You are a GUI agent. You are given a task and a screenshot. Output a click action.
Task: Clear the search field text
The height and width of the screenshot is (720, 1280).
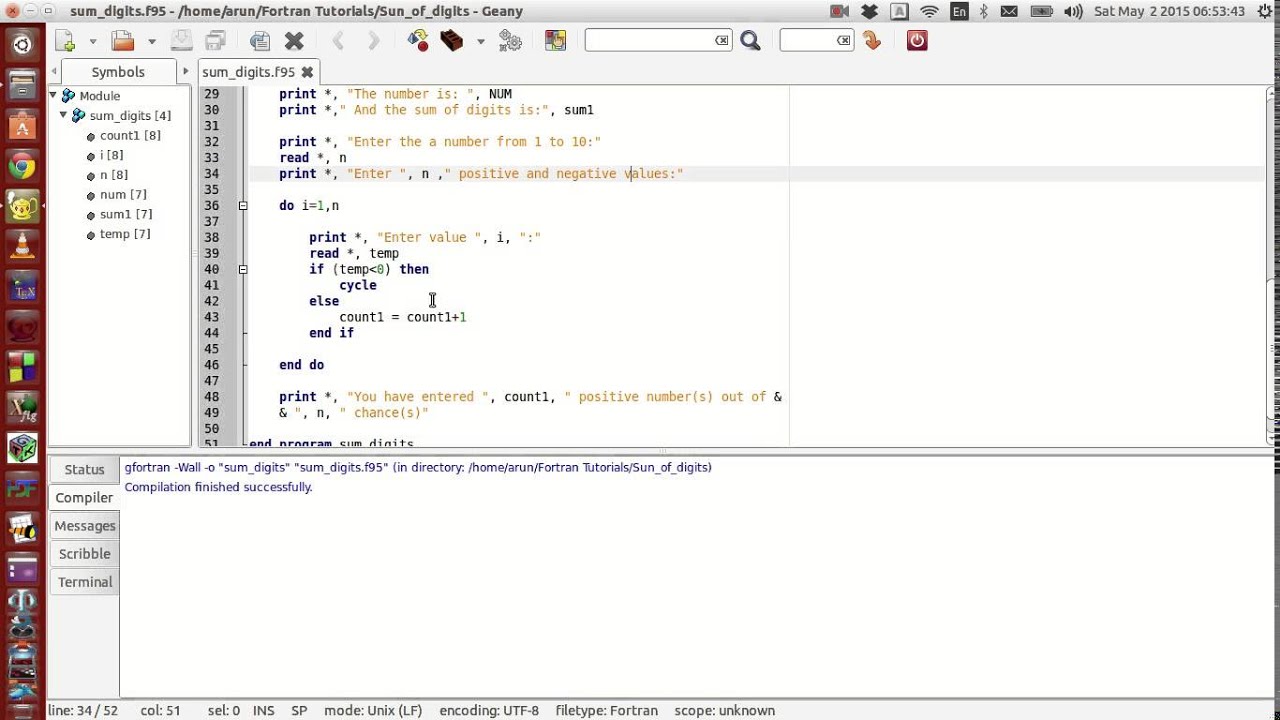coord(722,40)
